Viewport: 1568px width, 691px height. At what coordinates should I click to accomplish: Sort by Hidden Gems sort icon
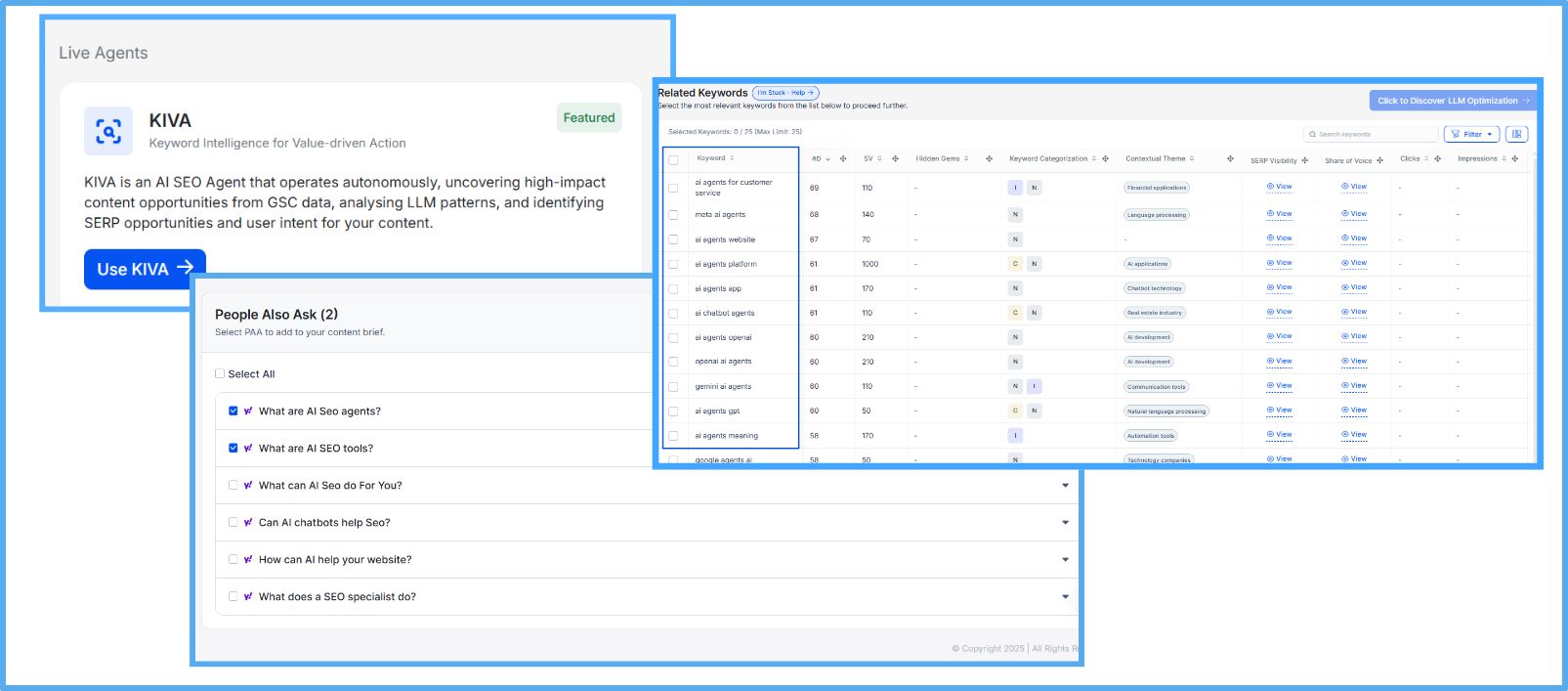(x=966, y=158)
